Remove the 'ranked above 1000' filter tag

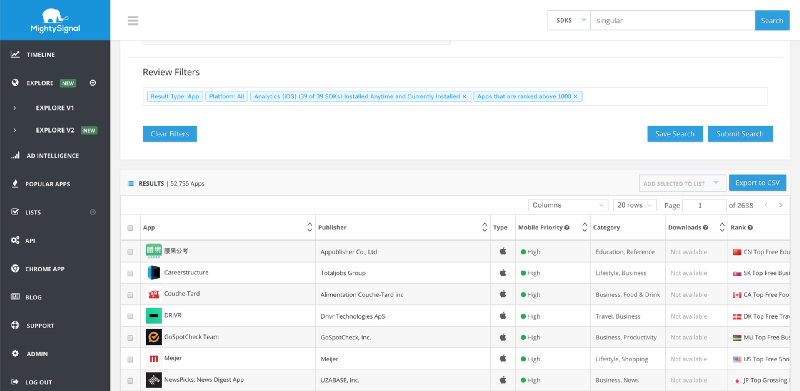tap(576, 96)
